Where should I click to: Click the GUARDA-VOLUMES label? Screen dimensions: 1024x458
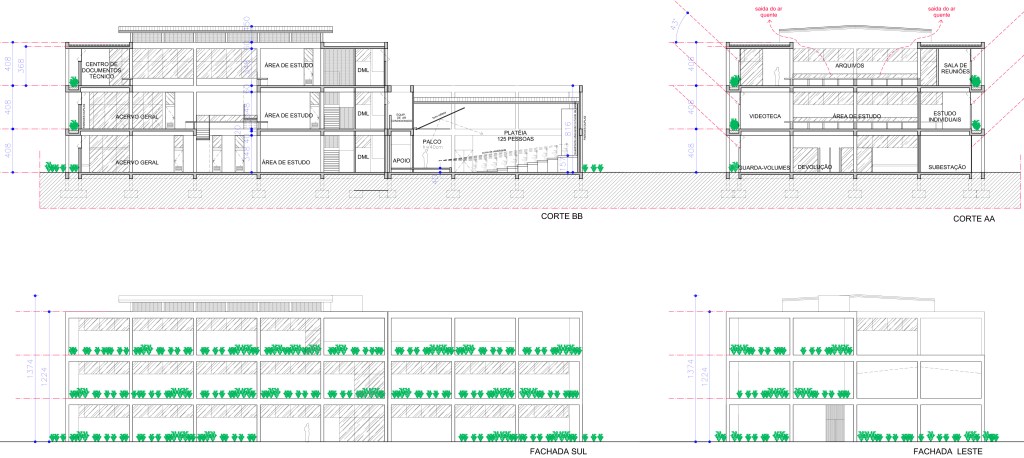tap(765, 166)
